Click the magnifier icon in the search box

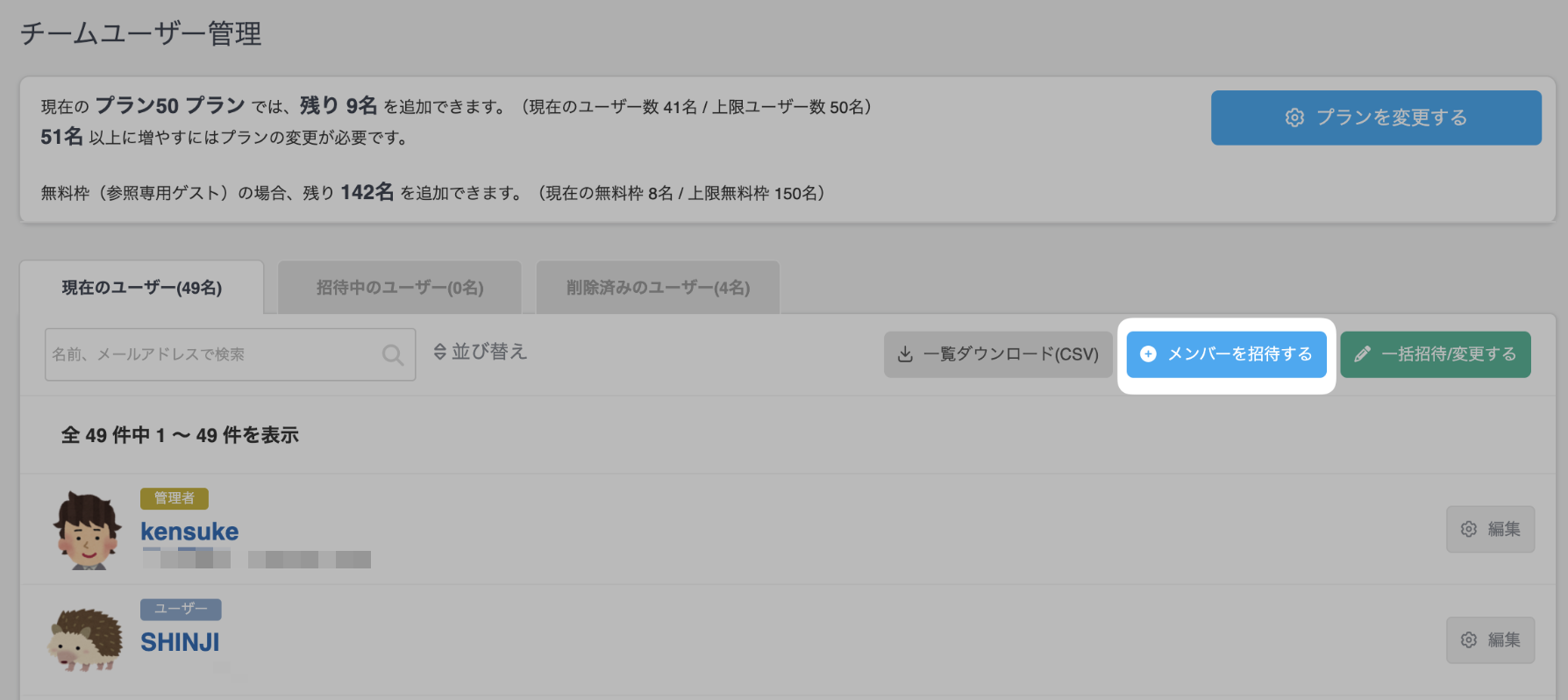(x=393, y=354)
